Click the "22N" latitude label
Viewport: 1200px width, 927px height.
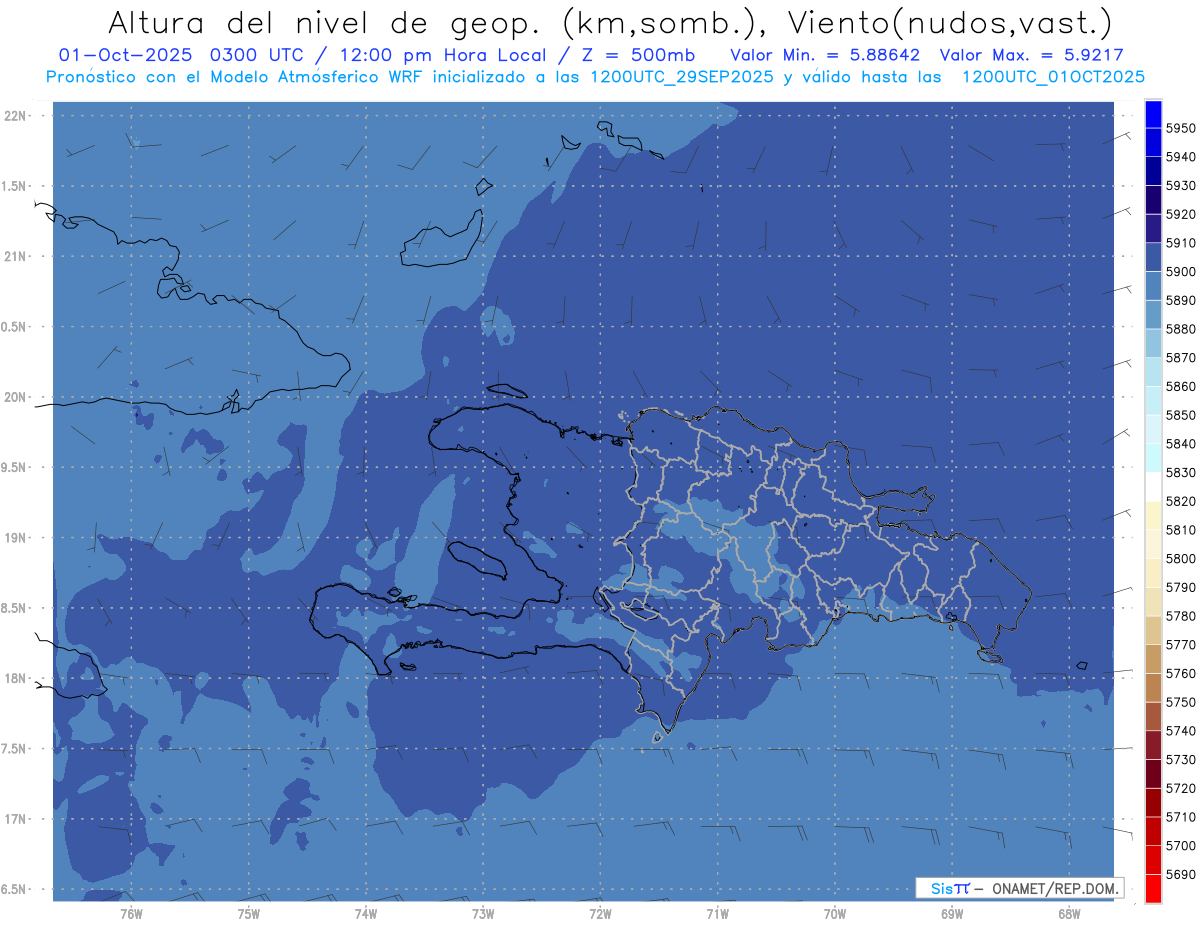point(14,116)
